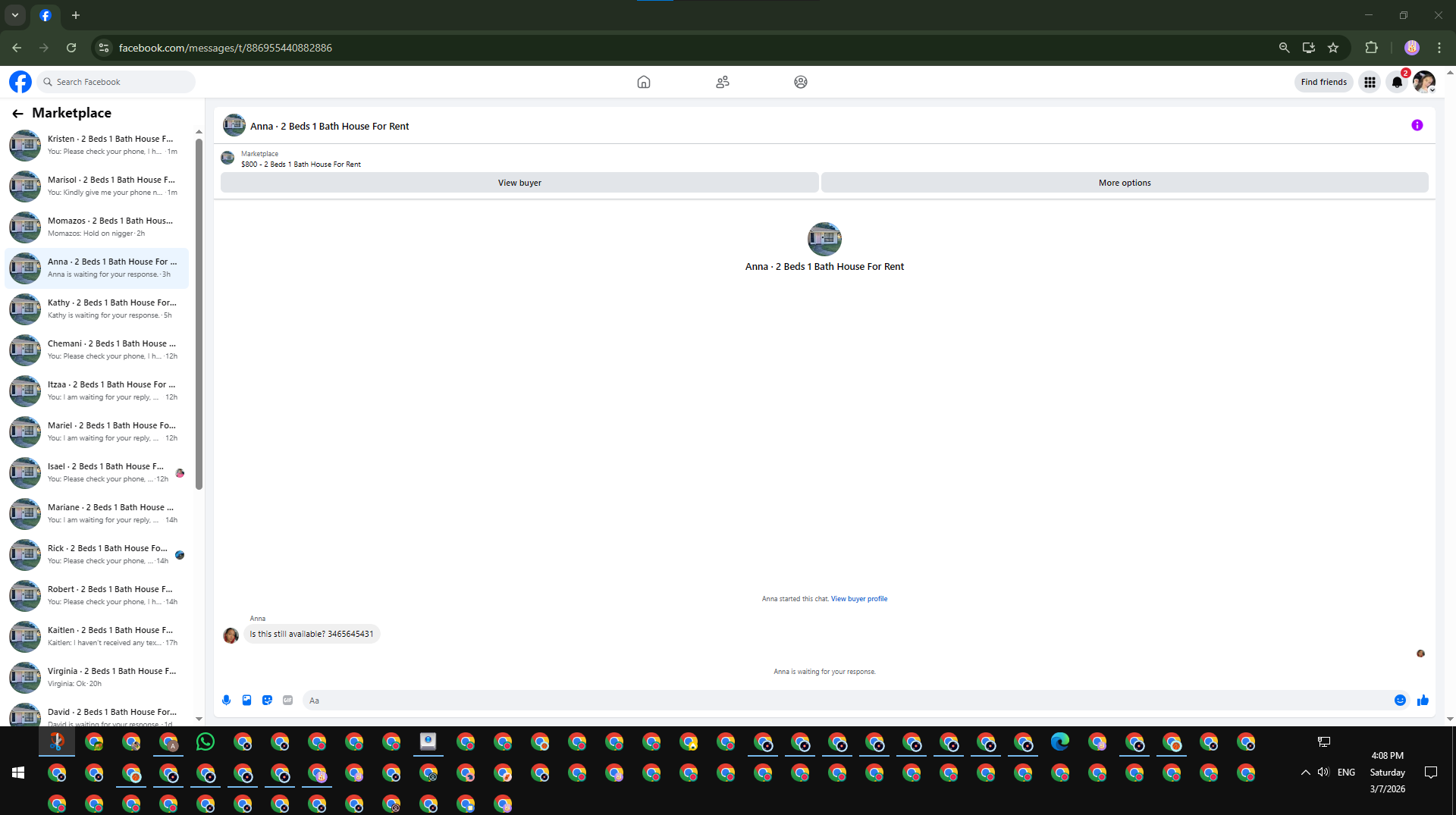The image size is (1456, 815).
Task: Click the Windows Start button
Action: 18,773
